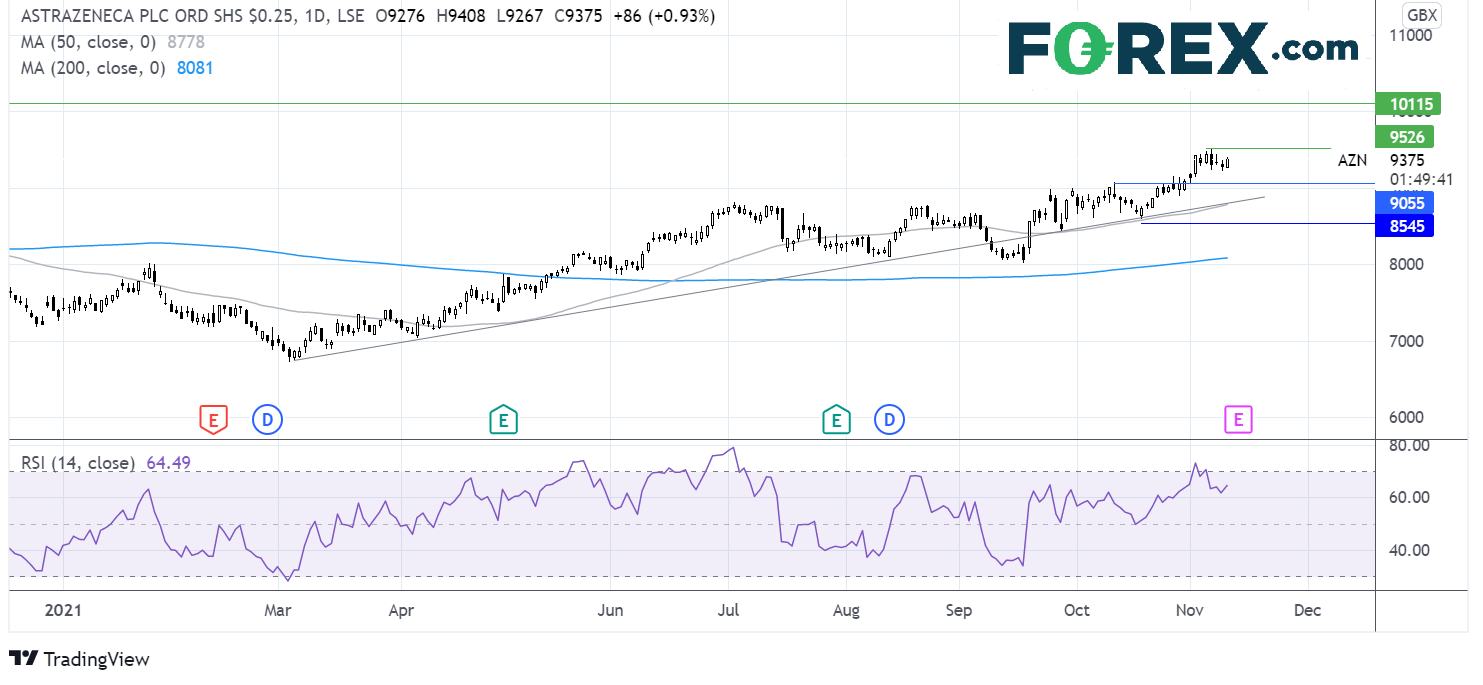Viewport: 1483px width, 685px height.
Task: Click the Aug time axis label
Action: coord(846,610)
